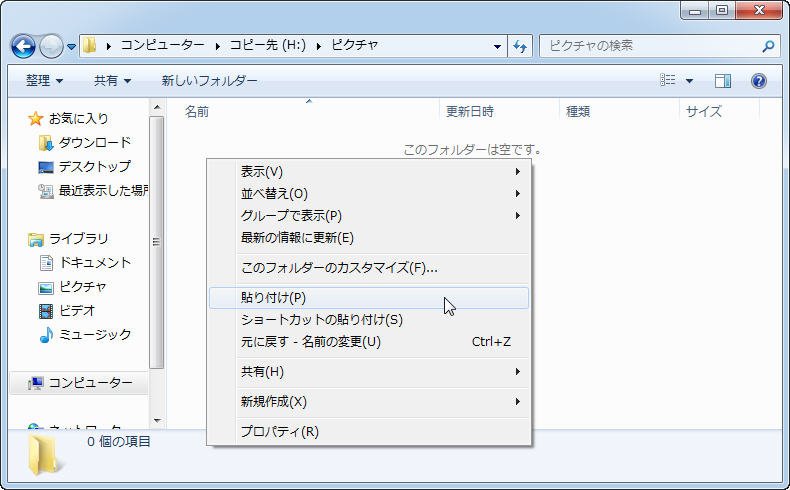Click the navigation pane scrollbar thumb
Viewport: 790px width, 490px height.
coord(157,242)
